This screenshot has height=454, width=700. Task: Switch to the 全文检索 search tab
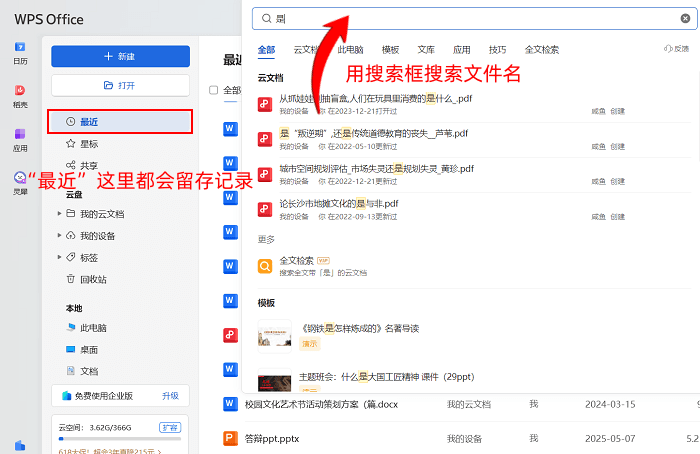(x=542, y=49)
